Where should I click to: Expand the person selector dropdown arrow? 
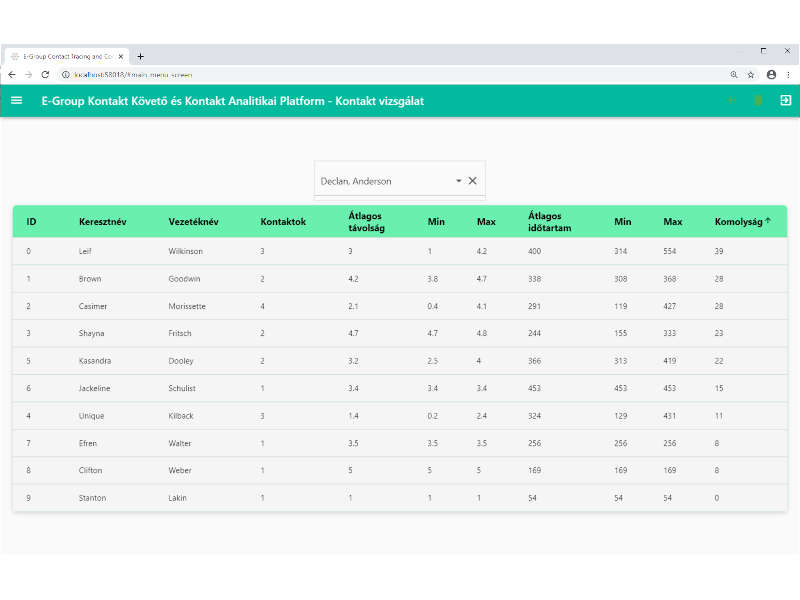(459, 181)
